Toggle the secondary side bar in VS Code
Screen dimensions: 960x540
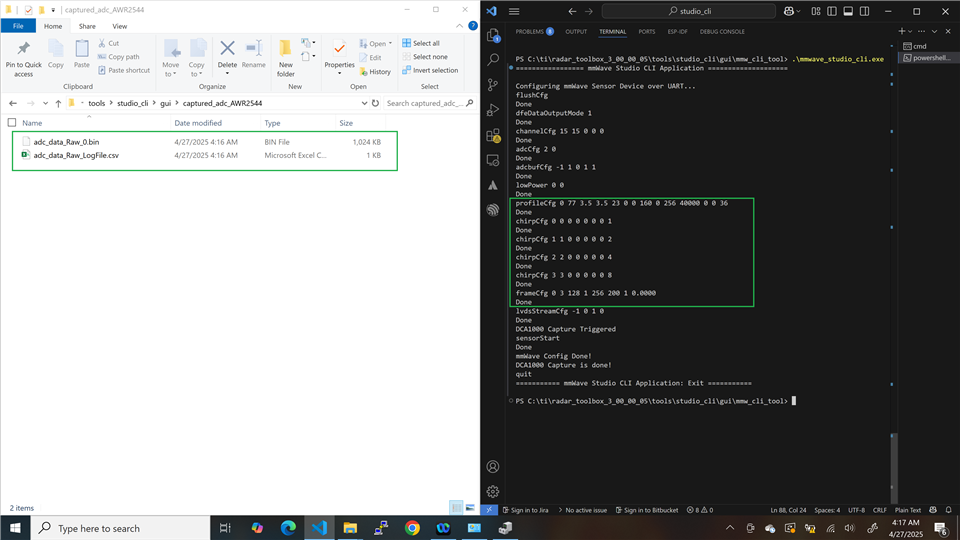coord(864,11)
